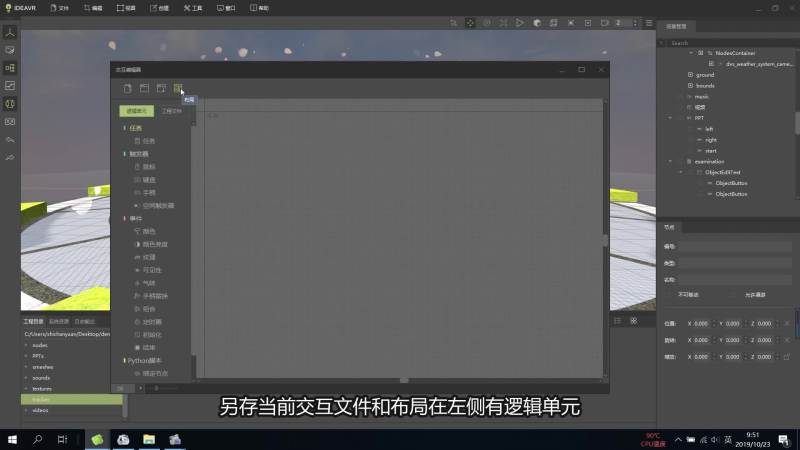Open the 创建 menu

pyautogui.click(x=160, y=8)
